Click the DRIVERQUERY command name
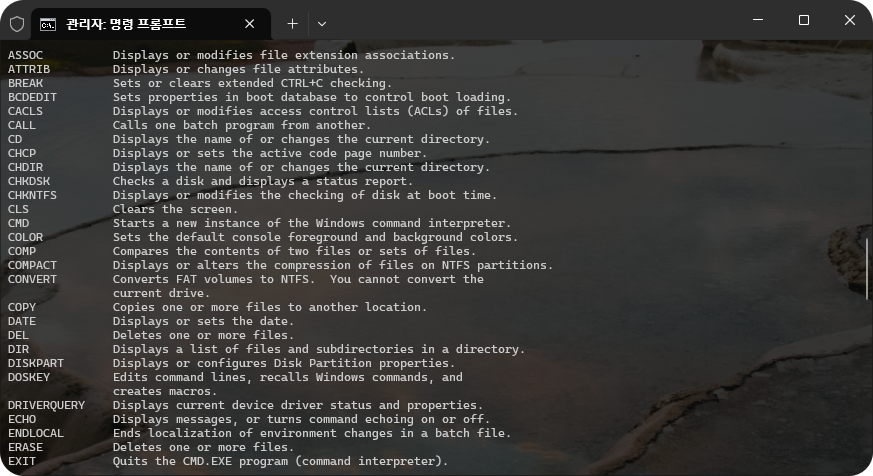Screen dimensions: 873x476 pyautogui.click(x=46, y=405)
